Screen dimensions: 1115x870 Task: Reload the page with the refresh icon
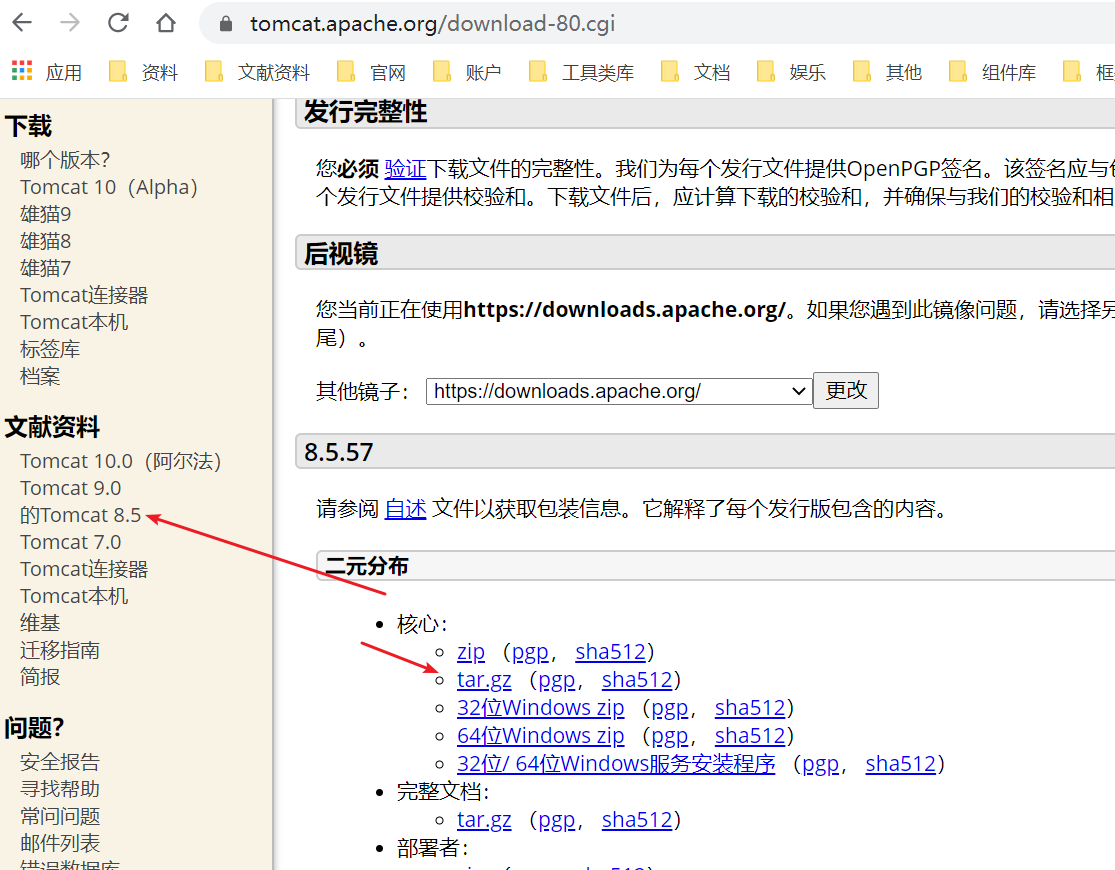point(118,23)
